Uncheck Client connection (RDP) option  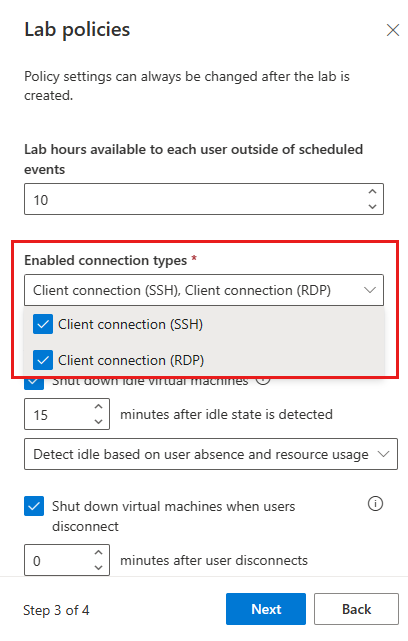point(43,360)
